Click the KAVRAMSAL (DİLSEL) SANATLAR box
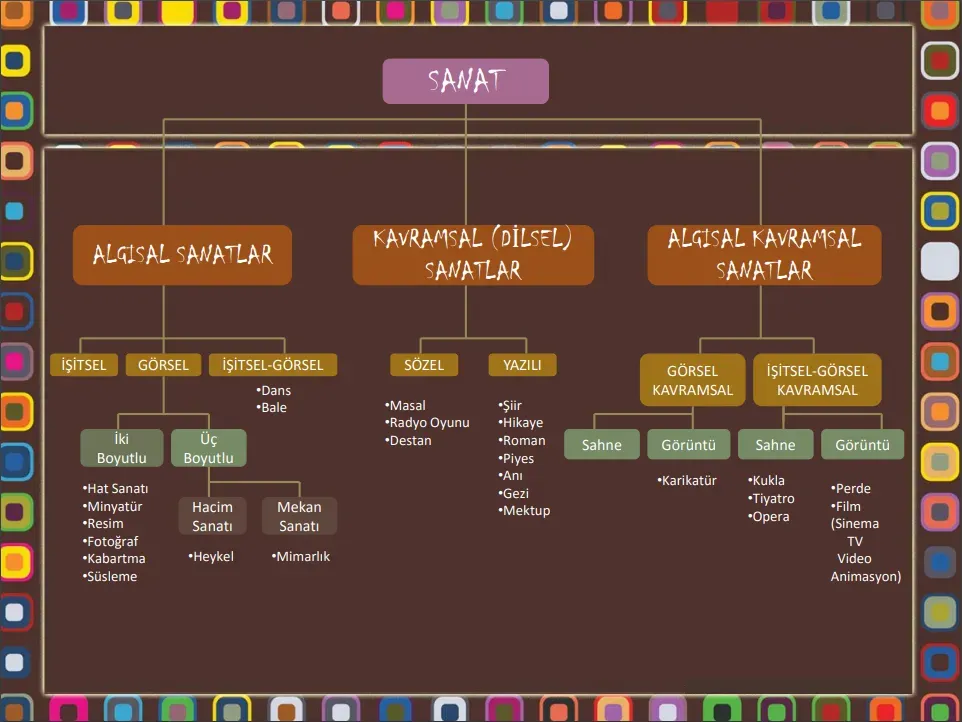This screenshot has width=962, height=722. tap(472, 255)
